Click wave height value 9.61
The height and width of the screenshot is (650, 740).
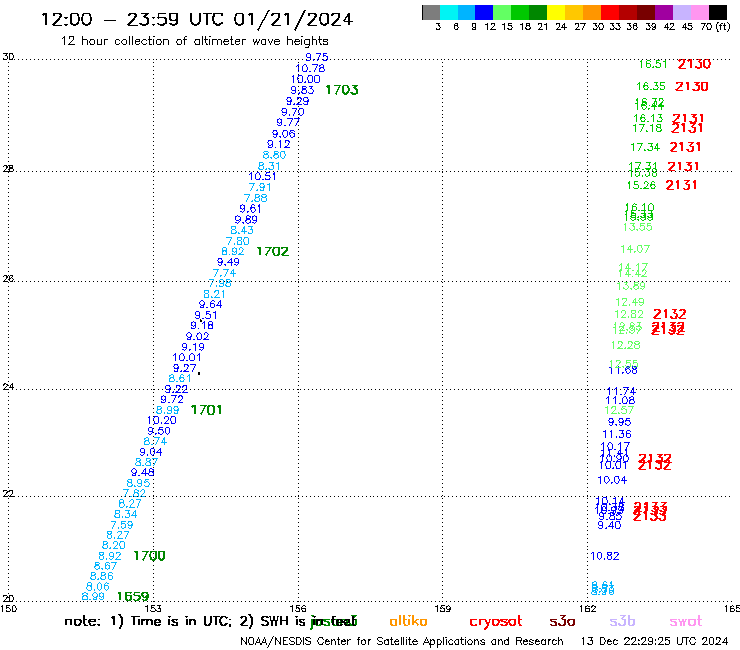click(250, 209)
